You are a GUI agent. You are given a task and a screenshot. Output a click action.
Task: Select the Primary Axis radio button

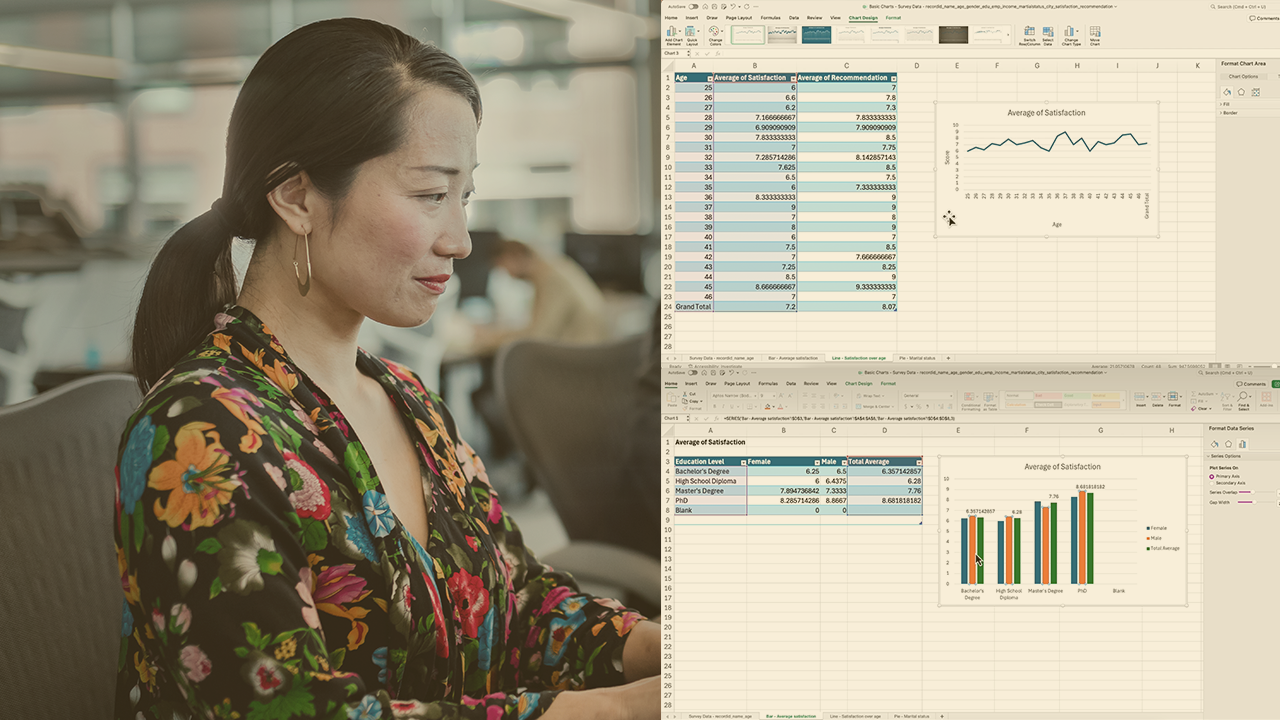[x=1212, y=476]
